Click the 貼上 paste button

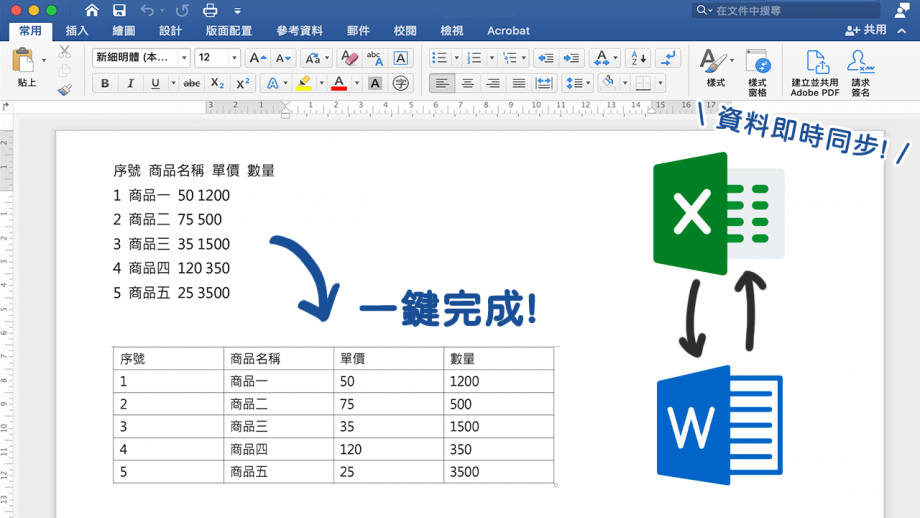click(23, 67)
